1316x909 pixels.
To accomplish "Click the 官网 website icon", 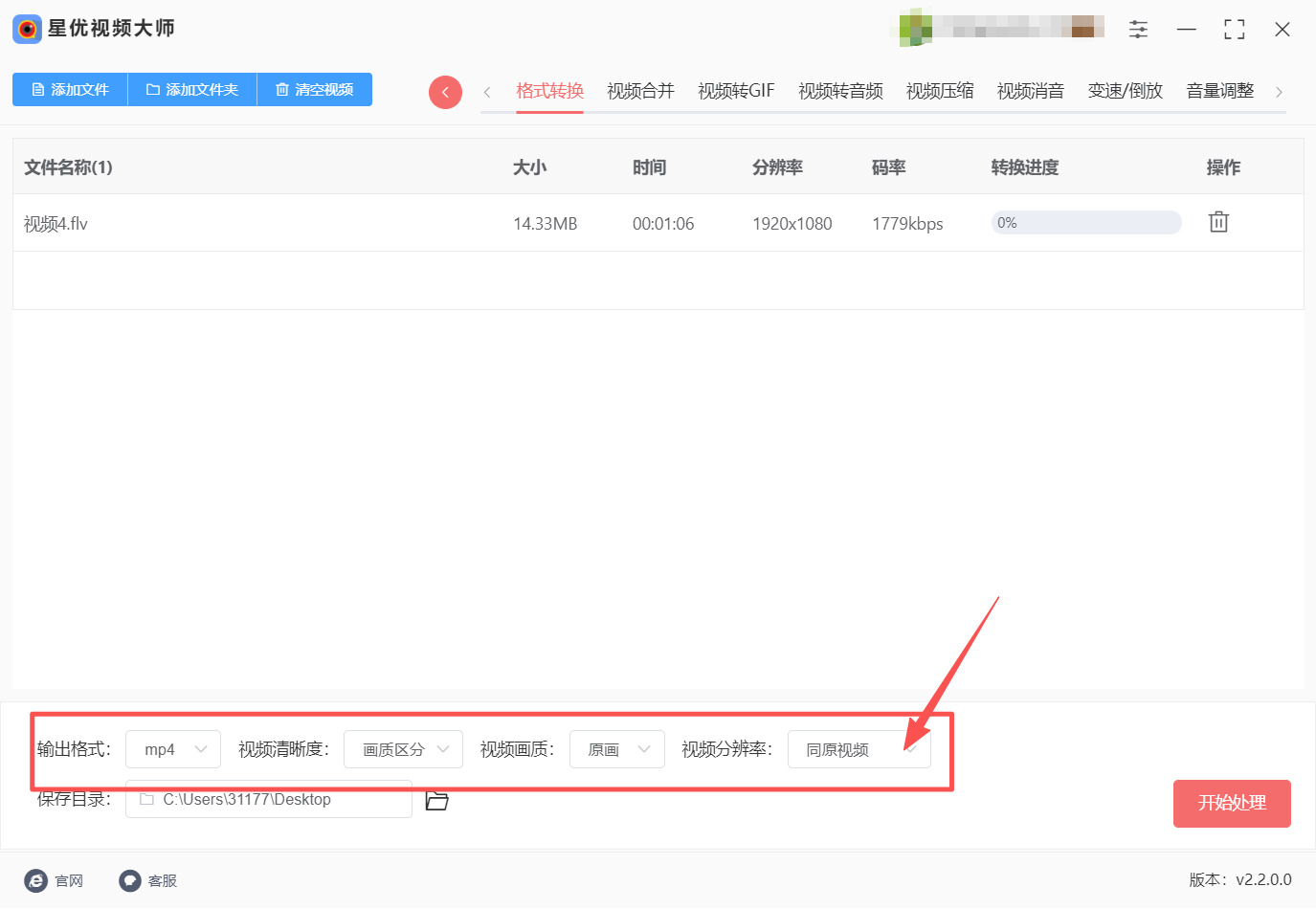I will [36, 880].
